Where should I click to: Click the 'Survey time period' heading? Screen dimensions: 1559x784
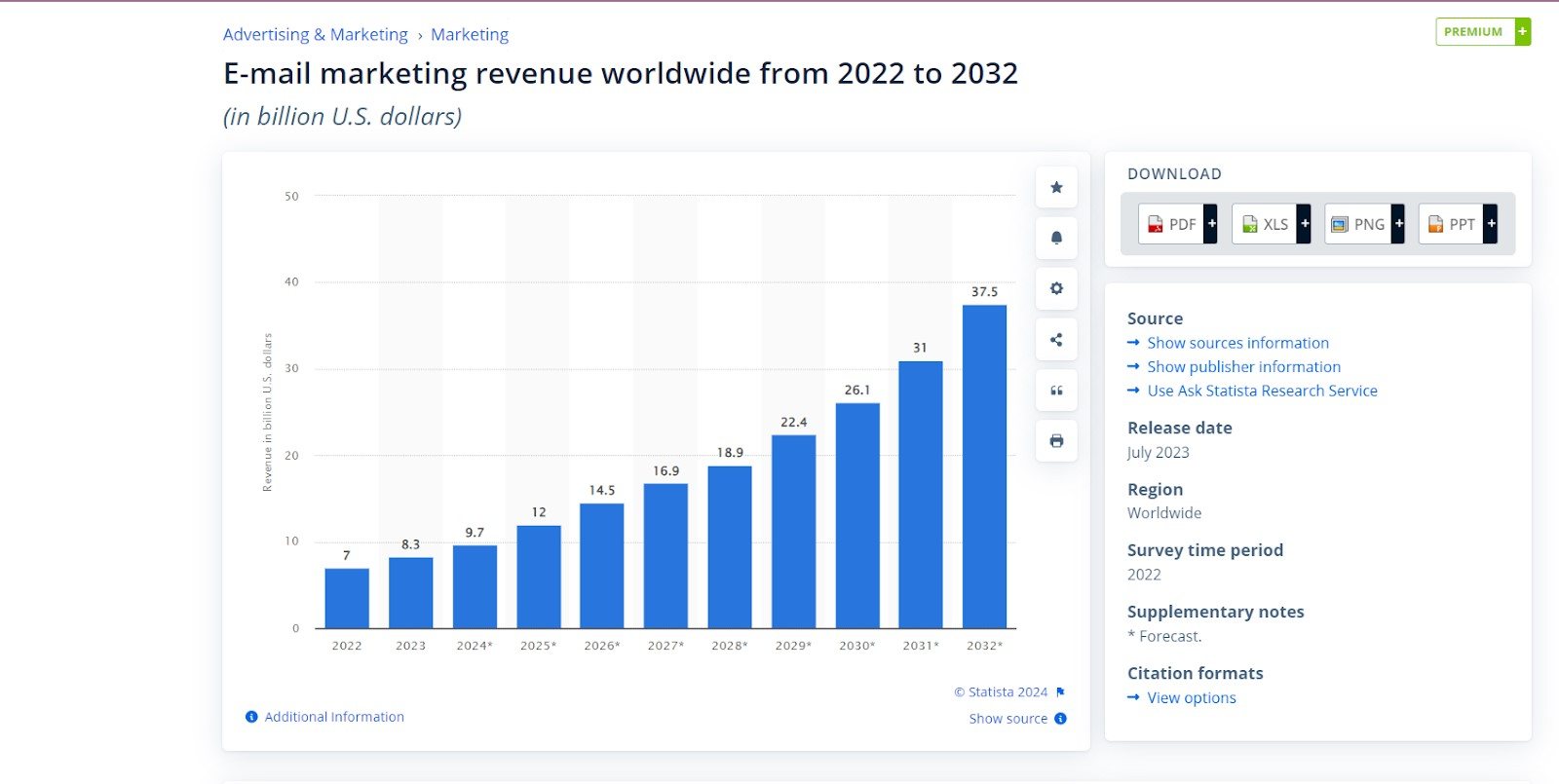(1205, 550)
